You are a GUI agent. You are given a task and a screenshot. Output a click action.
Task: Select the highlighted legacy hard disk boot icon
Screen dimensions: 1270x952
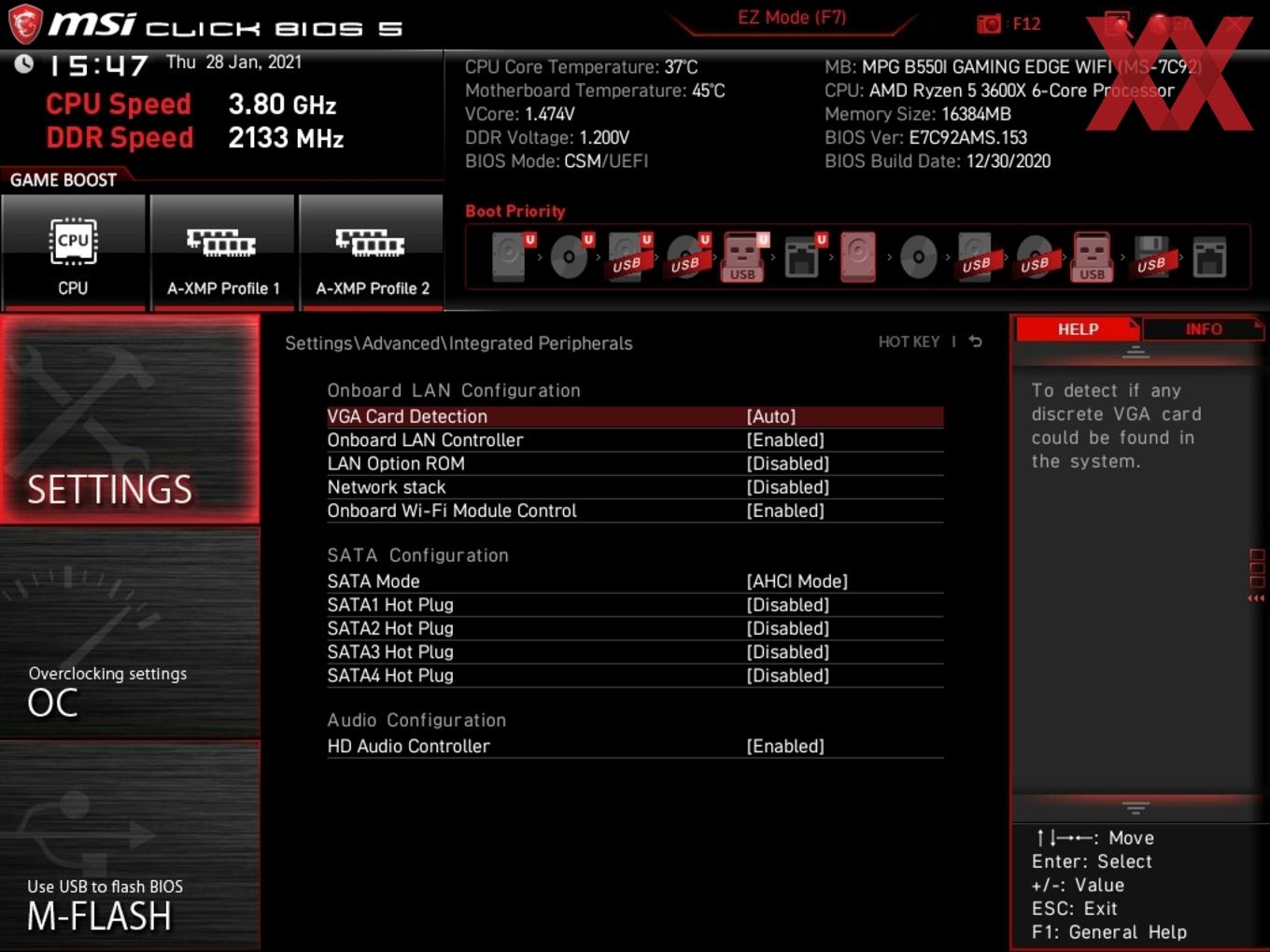pos(859,257)
